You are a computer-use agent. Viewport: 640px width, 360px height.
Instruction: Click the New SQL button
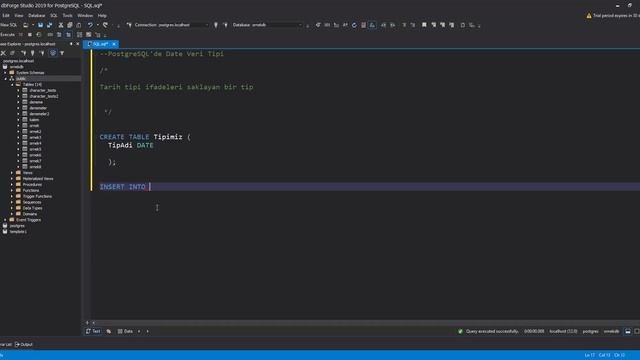[x=9, y=25]
